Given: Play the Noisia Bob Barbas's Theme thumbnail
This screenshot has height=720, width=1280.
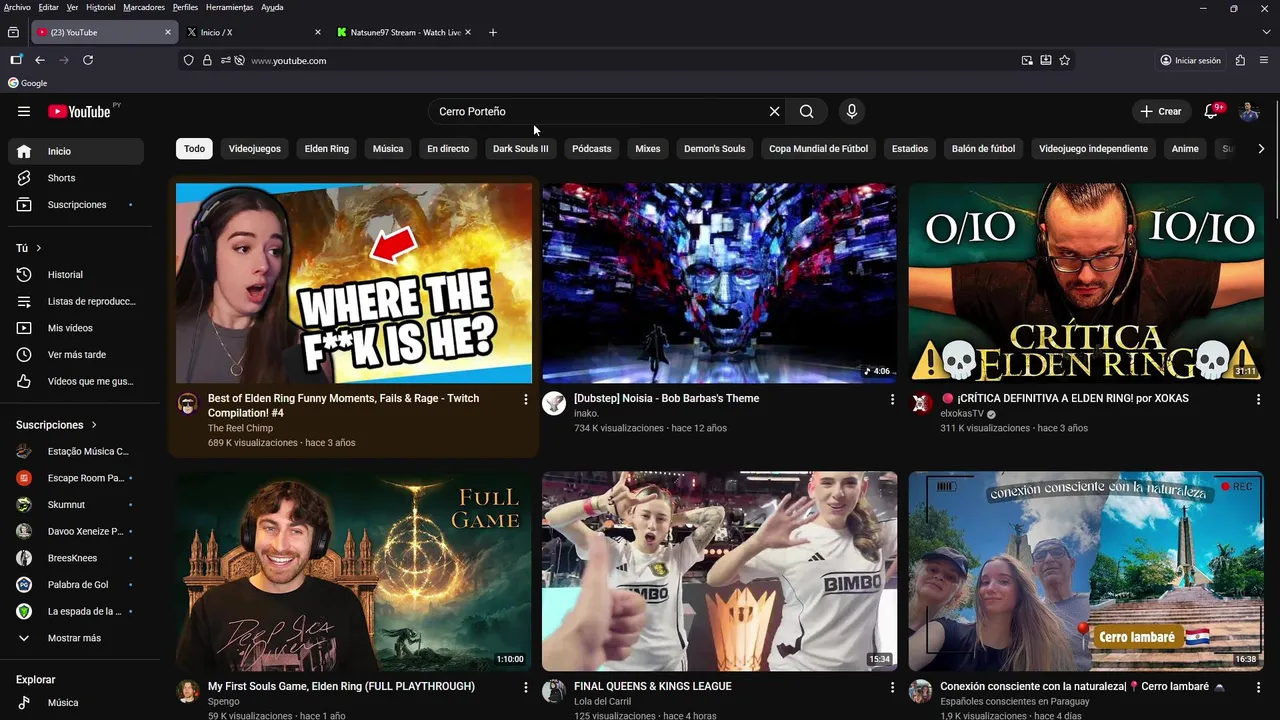Looking at the screenshot, I should (719, 283).
